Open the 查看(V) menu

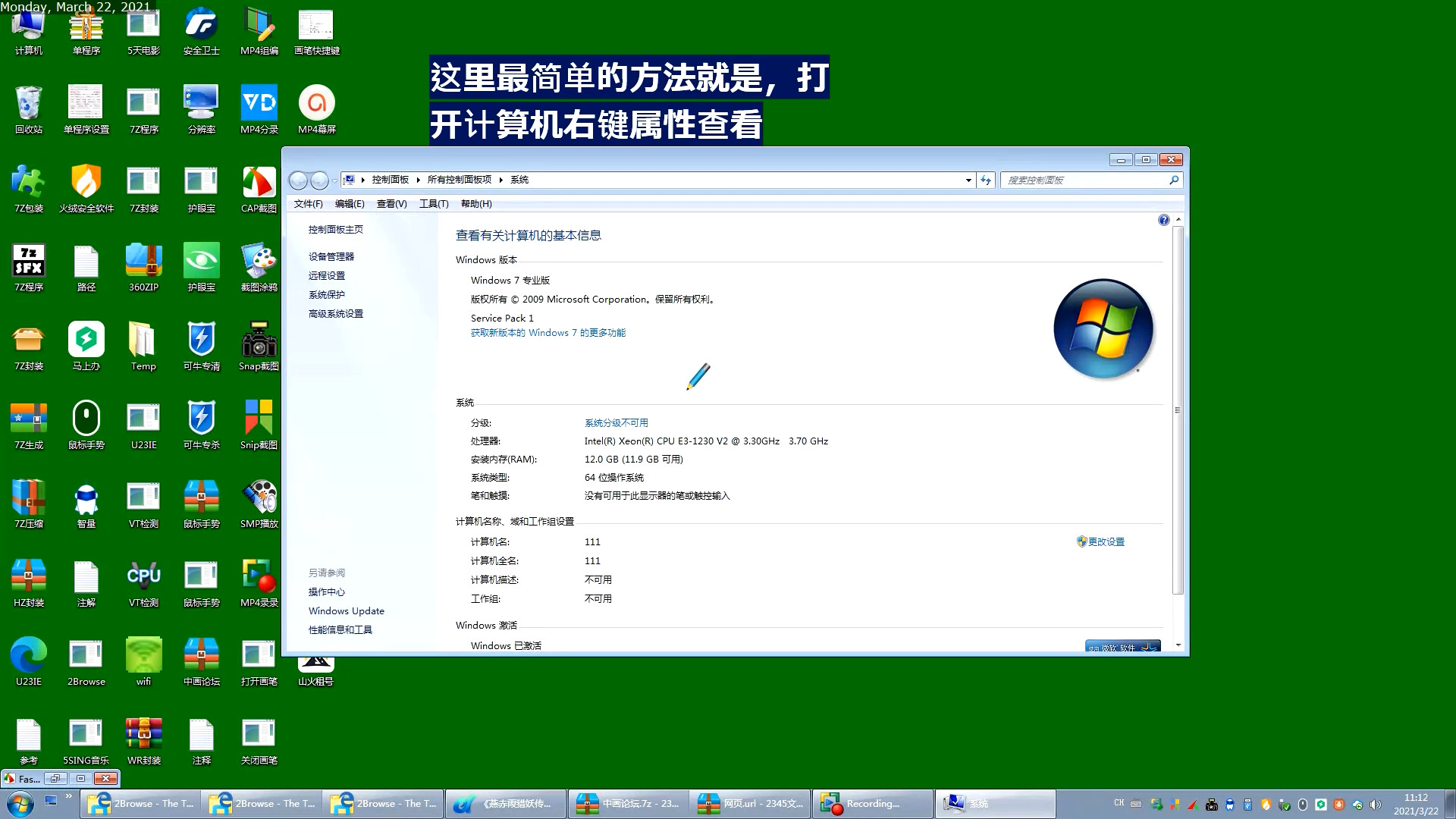[x=391, y=204]
